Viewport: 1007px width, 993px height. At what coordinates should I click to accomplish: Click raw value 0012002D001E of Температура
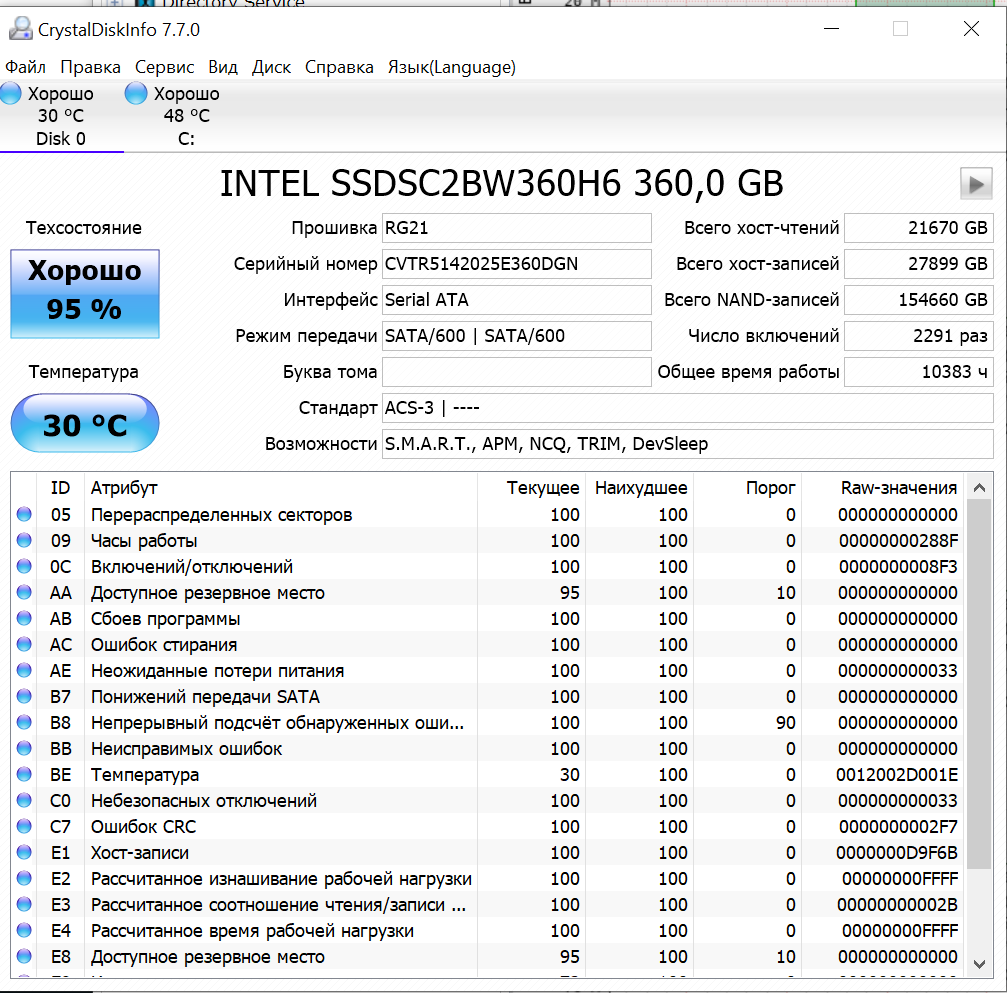click(897, 775)
